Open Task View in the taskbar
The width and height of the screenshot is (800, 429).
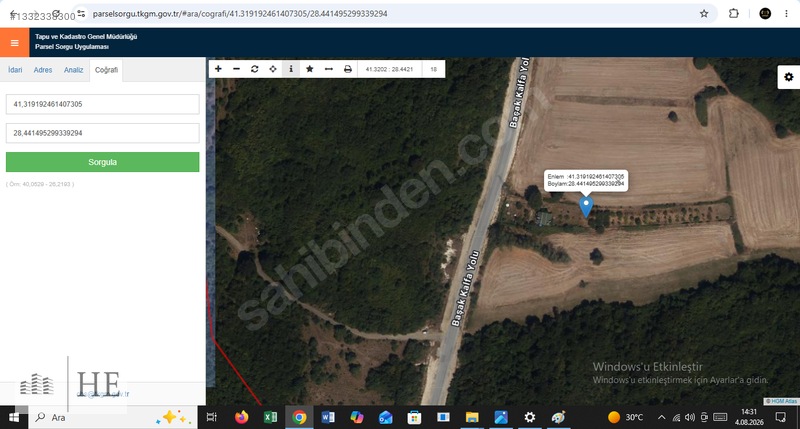coord(211,417)
